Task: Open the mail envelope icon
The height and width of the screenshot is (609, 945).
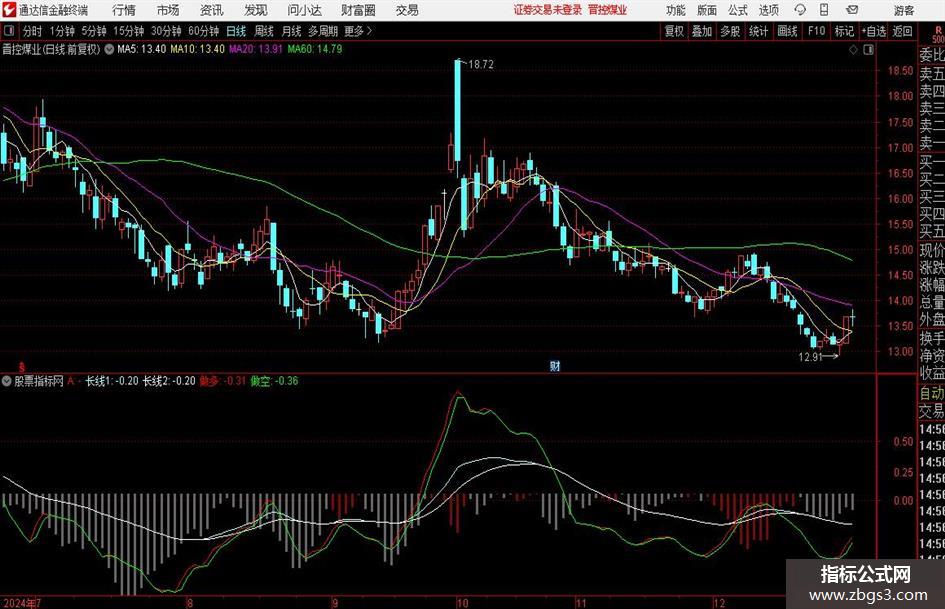Action: pyautogui.click(x=852, y=10)
